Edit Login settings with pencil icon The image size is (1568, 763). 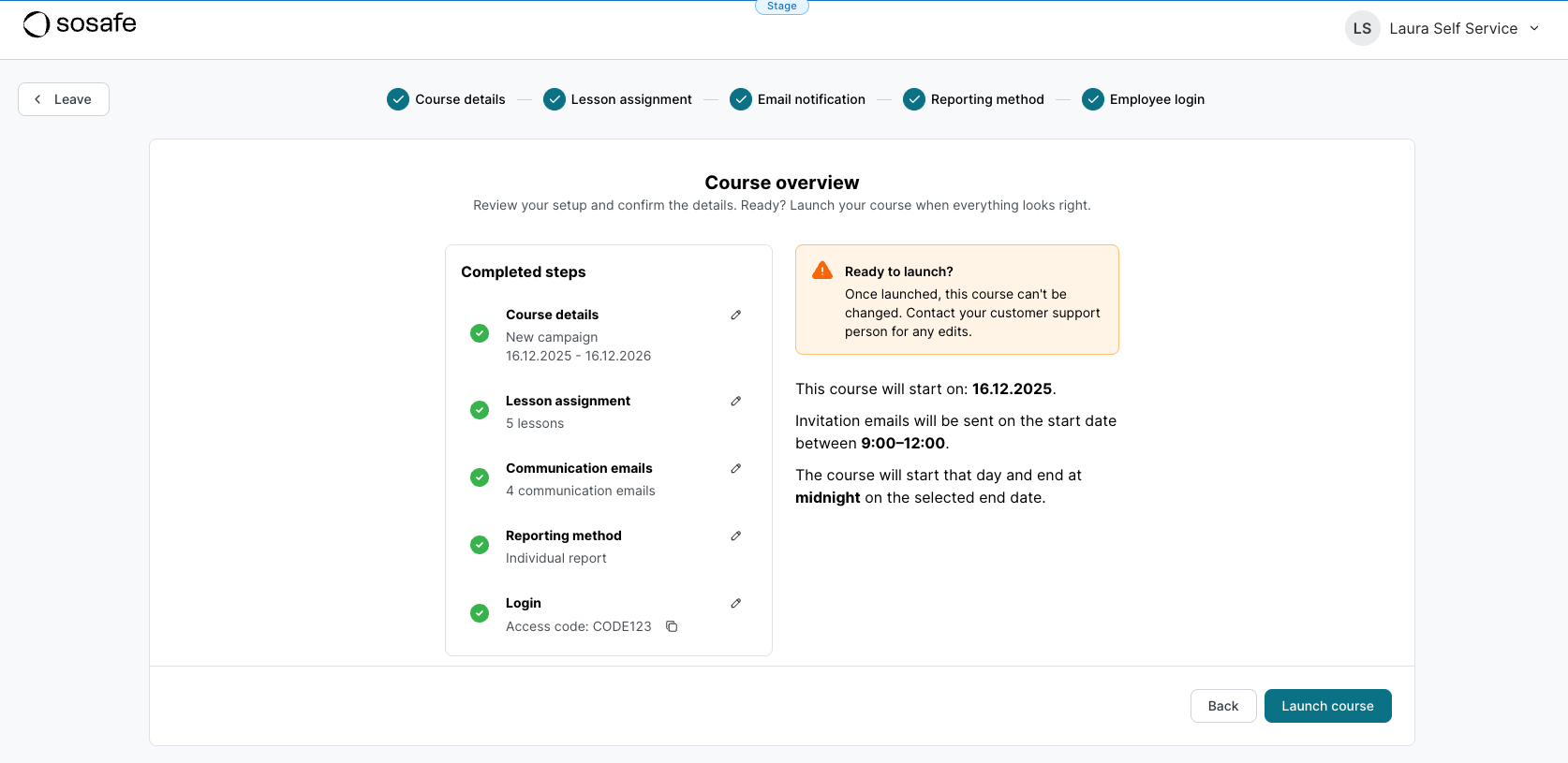(736, 604)
